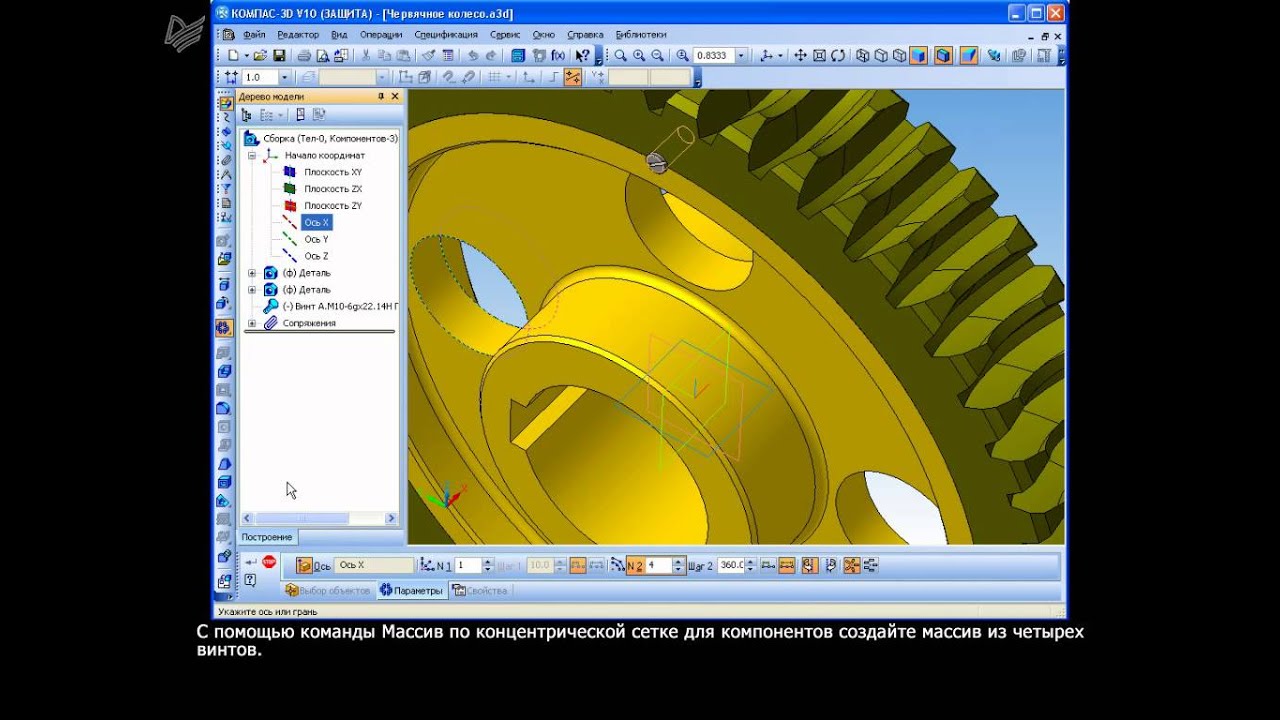1280x720 pixels.
Task: Toggle ortho drawing mode icon
Action: point(554,77)
